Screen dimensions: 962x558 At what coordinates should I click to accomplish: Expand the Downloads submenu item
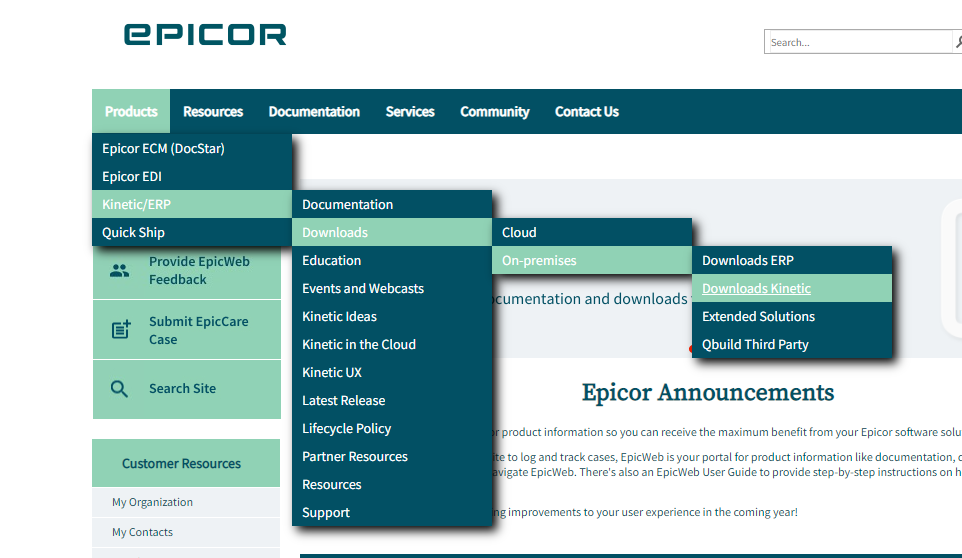[392, 232]
